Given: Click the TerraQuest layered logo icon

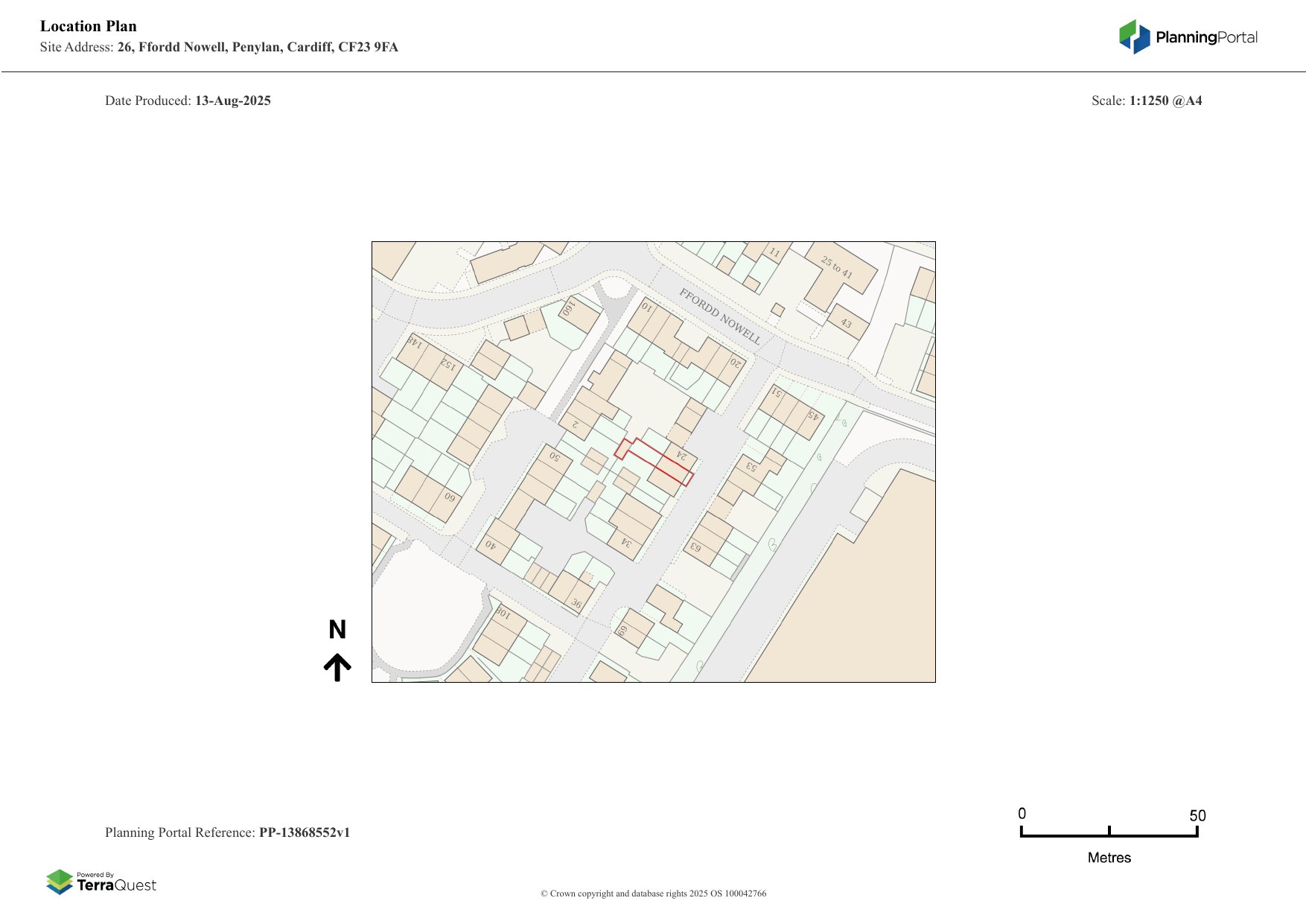Looking at the screenshot, I should point(60,882).
